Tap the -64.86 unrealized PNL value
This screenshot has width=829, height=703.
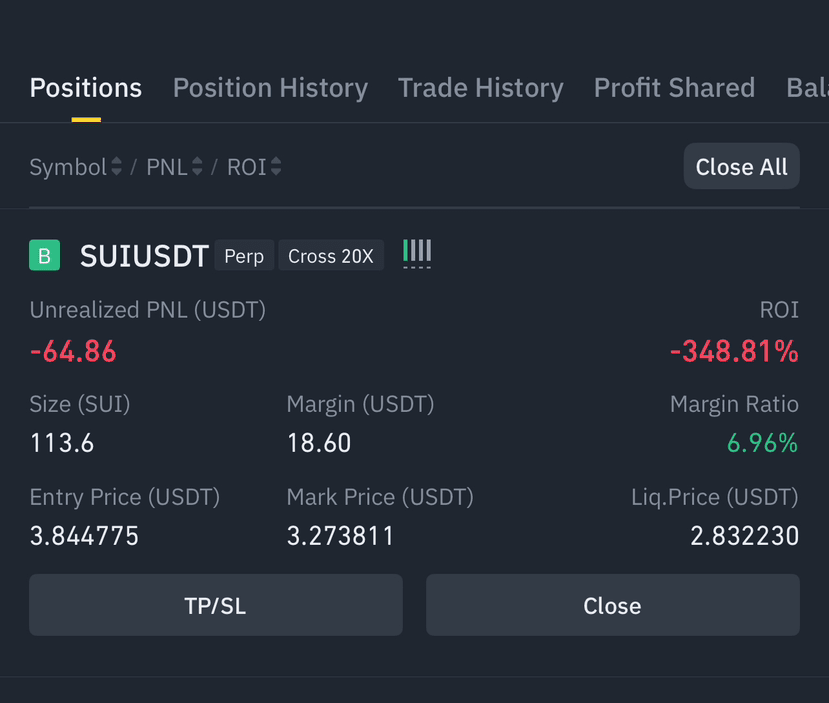click(73, 352)
